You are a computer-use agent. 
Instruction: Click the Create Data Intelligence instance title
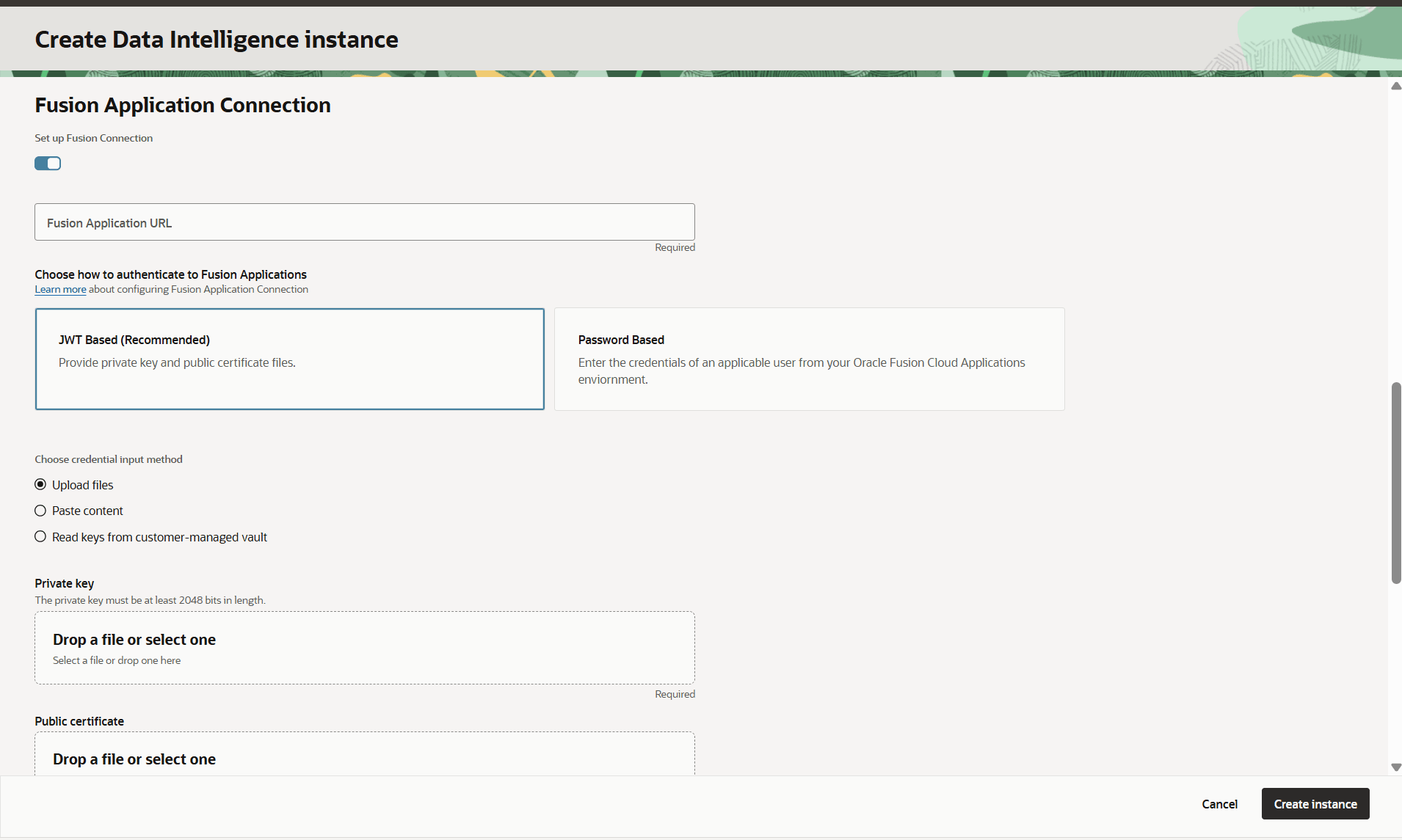click(216, 40)
